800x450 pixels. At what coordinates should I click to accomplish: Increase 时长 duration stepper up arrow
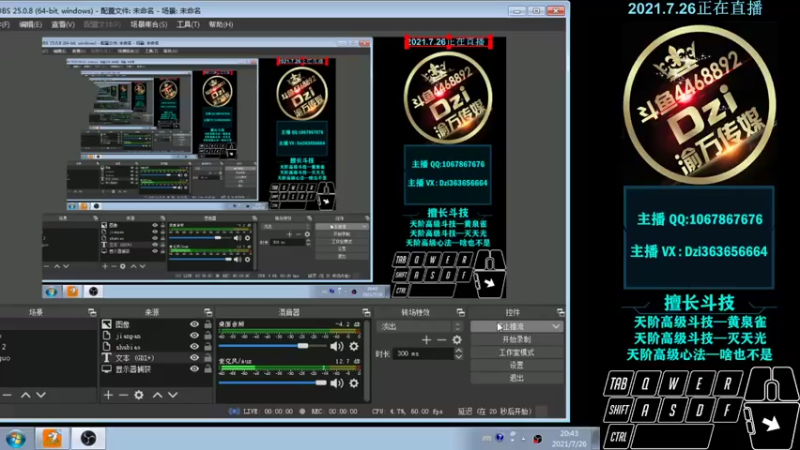(x=459, y=351)
